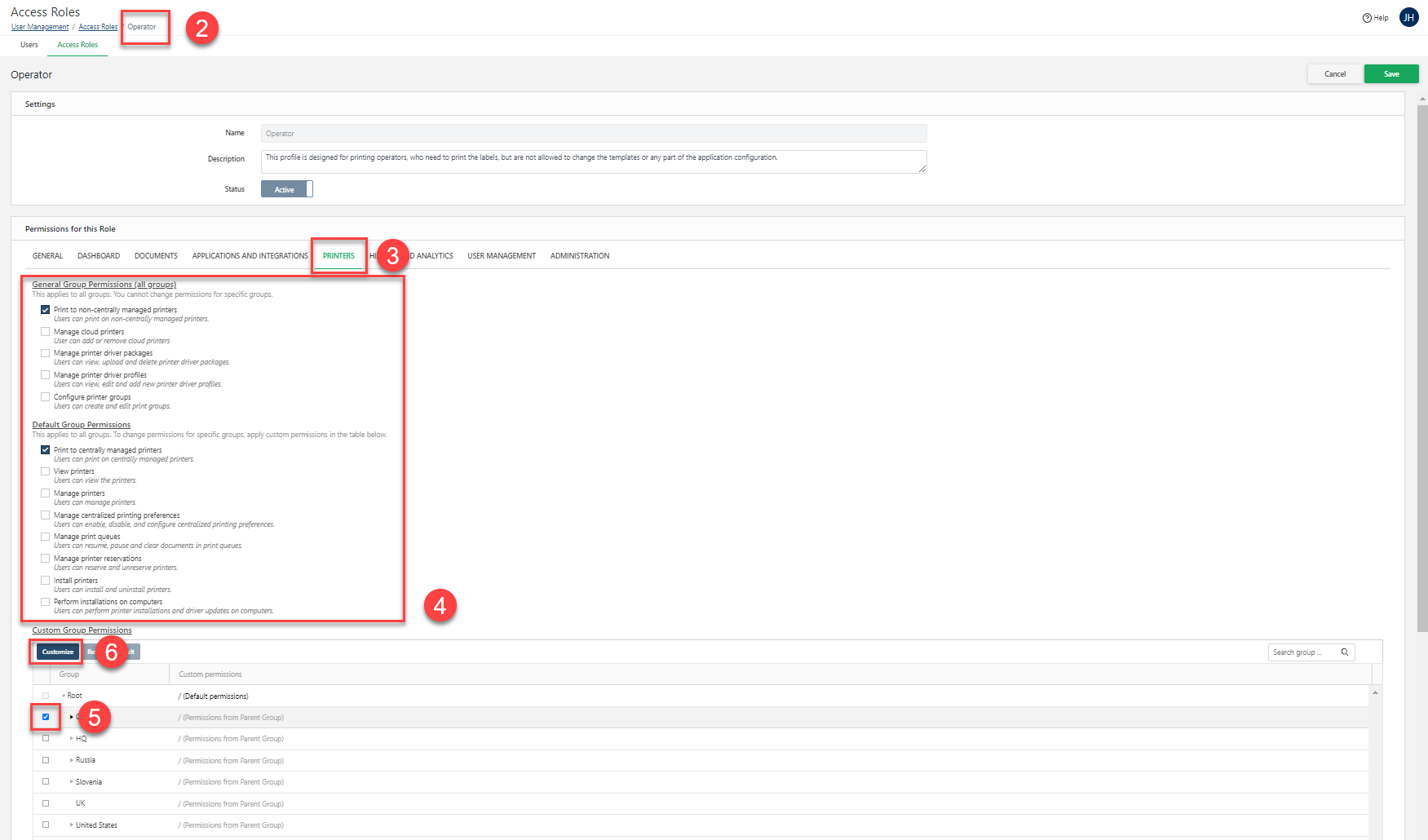Click the search magnifier in group search
The width and height of the screenshot is (1428, 840).
[x=1344, y=652]
